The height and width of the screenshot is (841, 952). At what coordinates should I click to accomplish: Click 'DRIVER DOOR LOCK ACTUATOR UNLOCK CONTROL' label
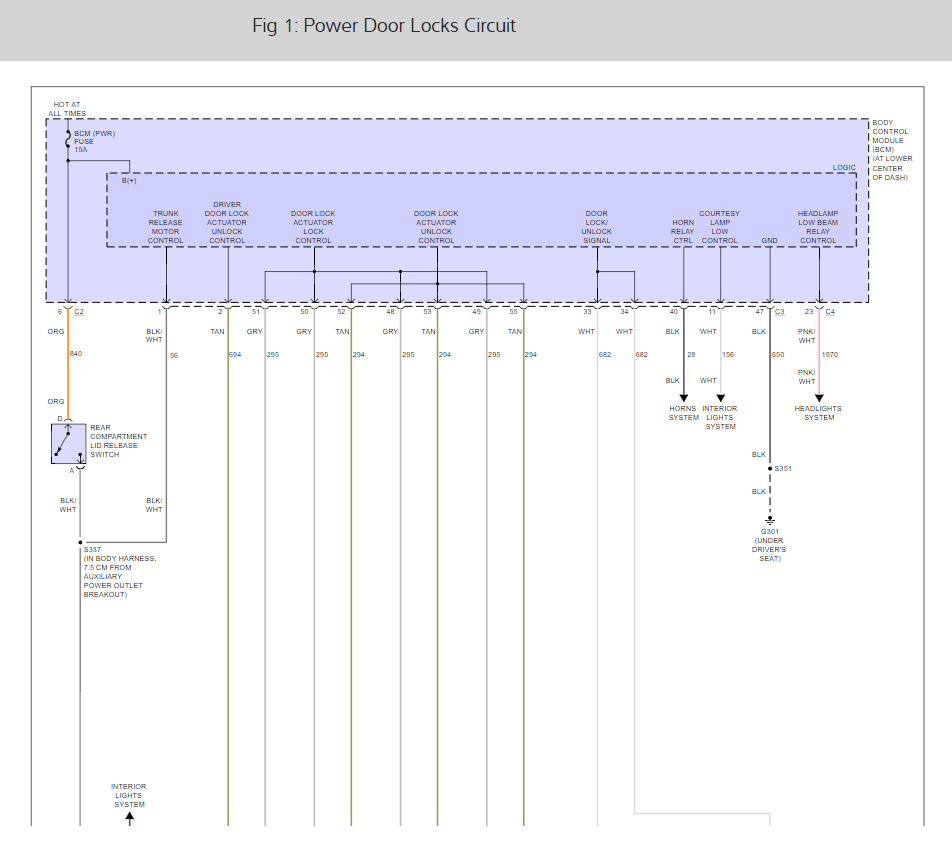[226, 222]
